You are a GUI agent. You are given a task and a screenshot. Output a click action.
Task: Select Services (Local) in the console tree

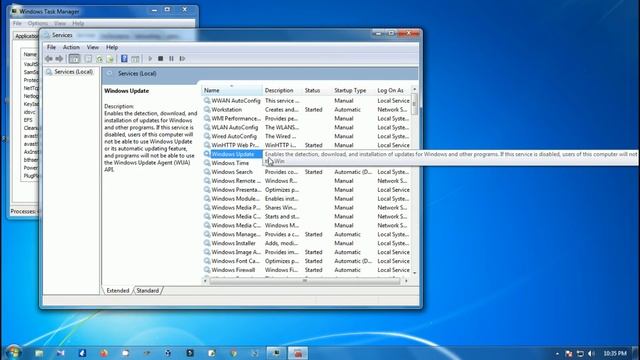73,72
